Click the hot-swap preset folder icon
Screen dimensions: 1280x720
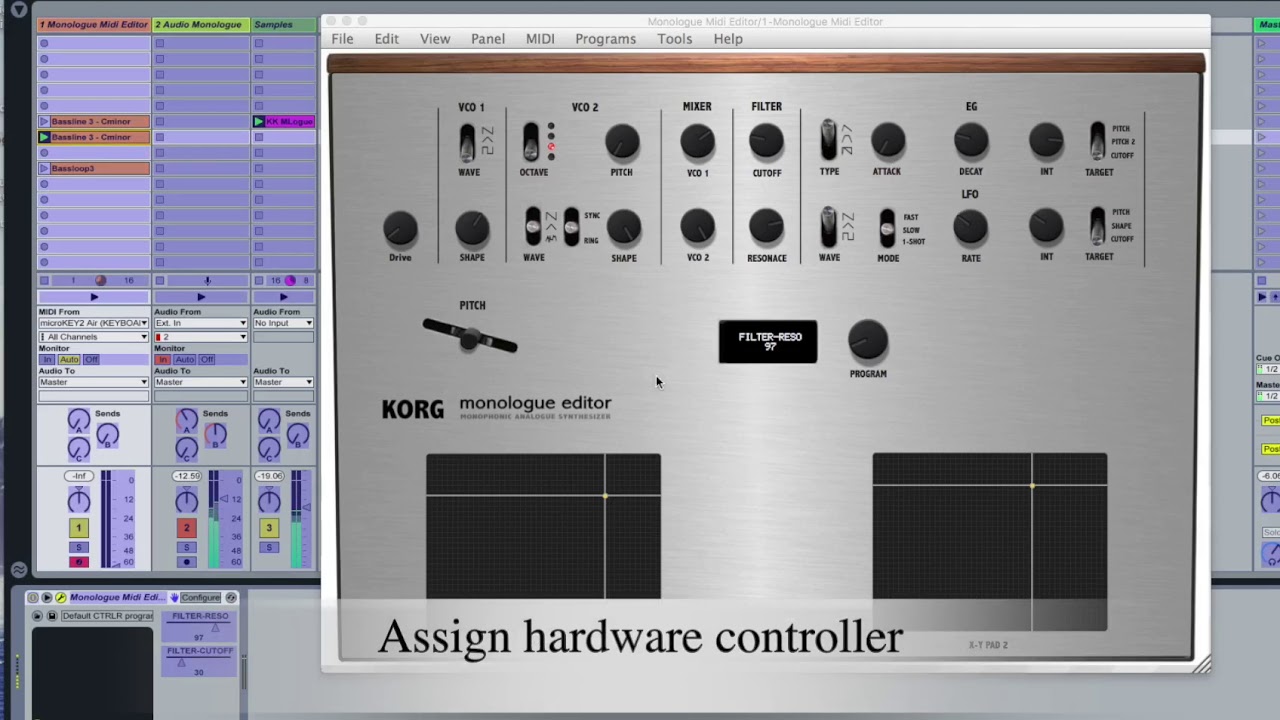pos(38,616)
